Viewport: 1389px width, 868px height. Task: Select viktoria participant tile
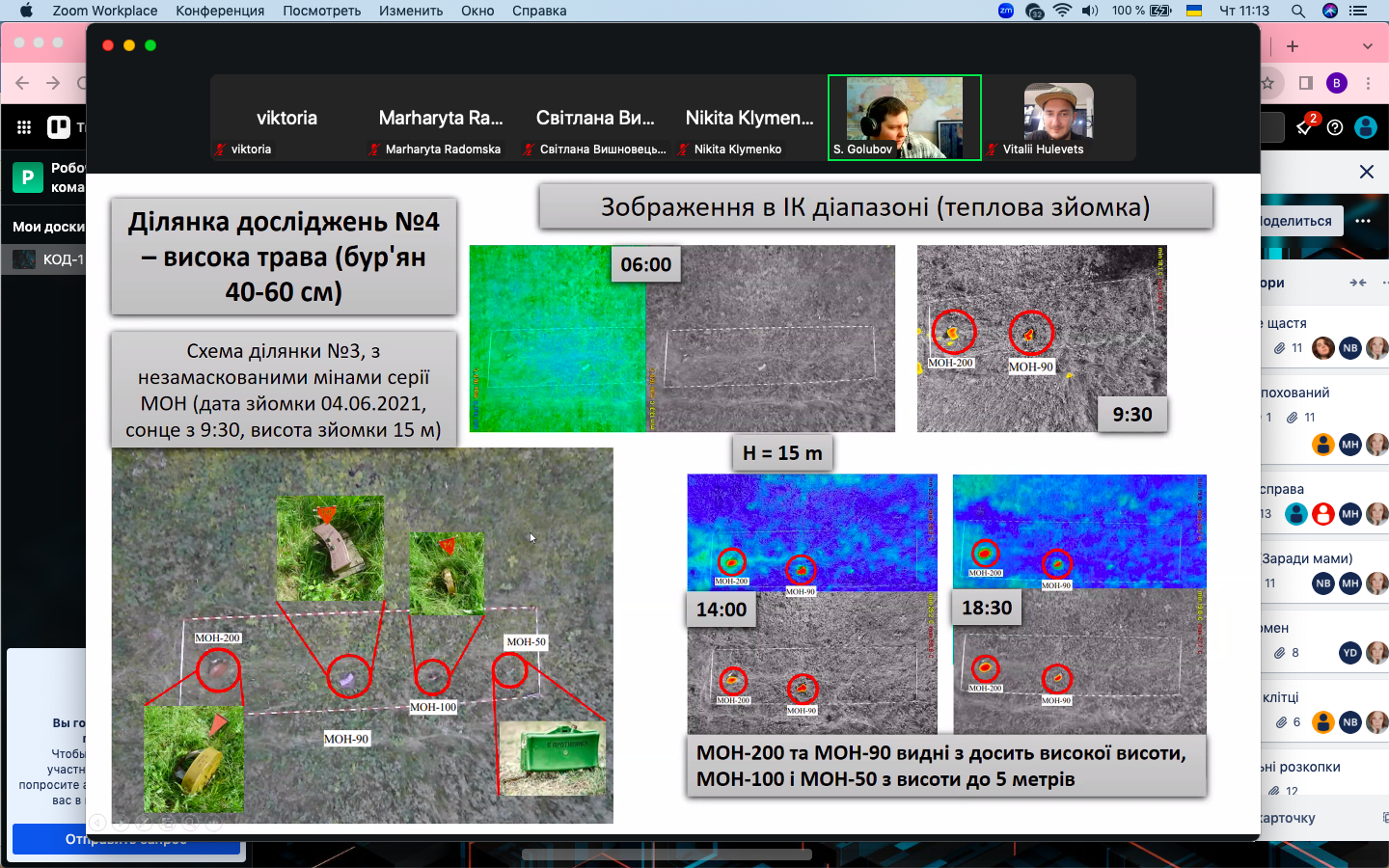(x=286, y=118)
